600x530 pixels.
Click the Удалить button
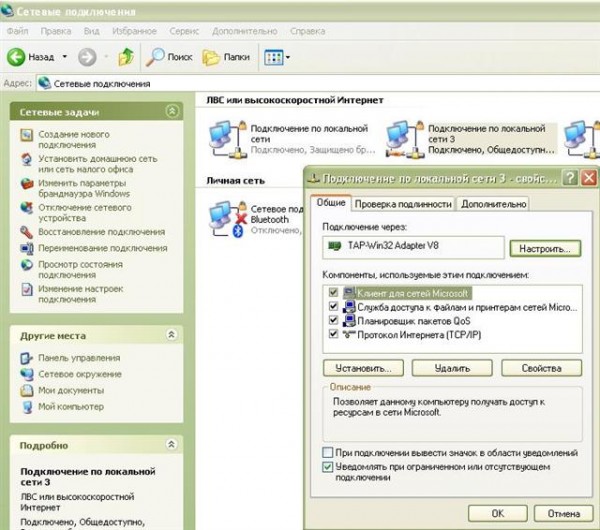452,368
